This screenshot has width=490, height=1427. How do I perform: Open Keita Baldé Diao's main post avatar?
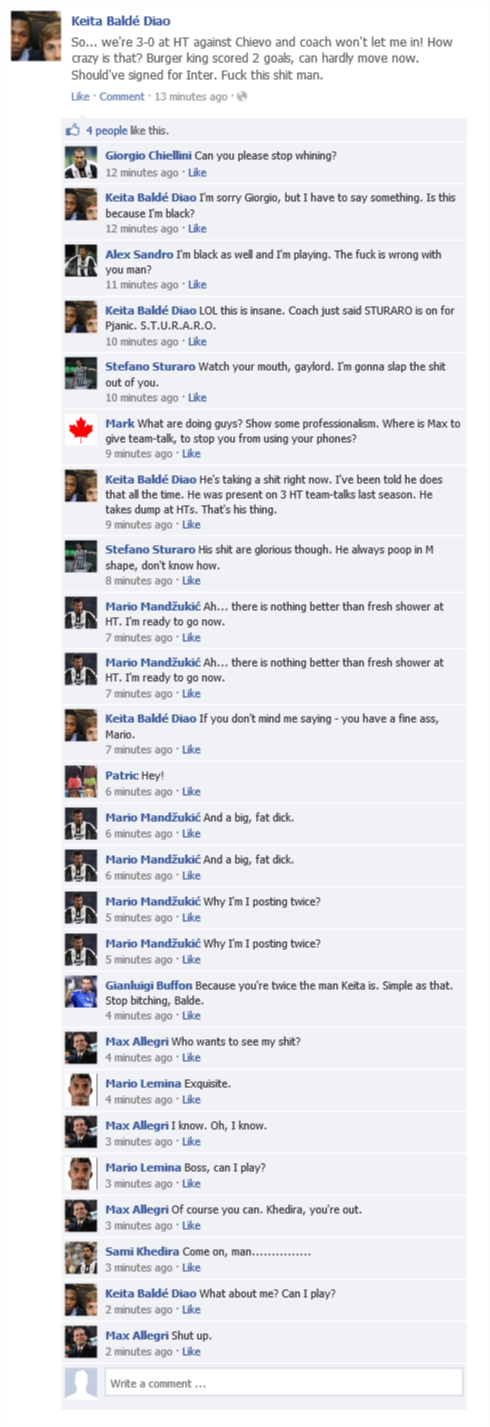pos(40,36)
